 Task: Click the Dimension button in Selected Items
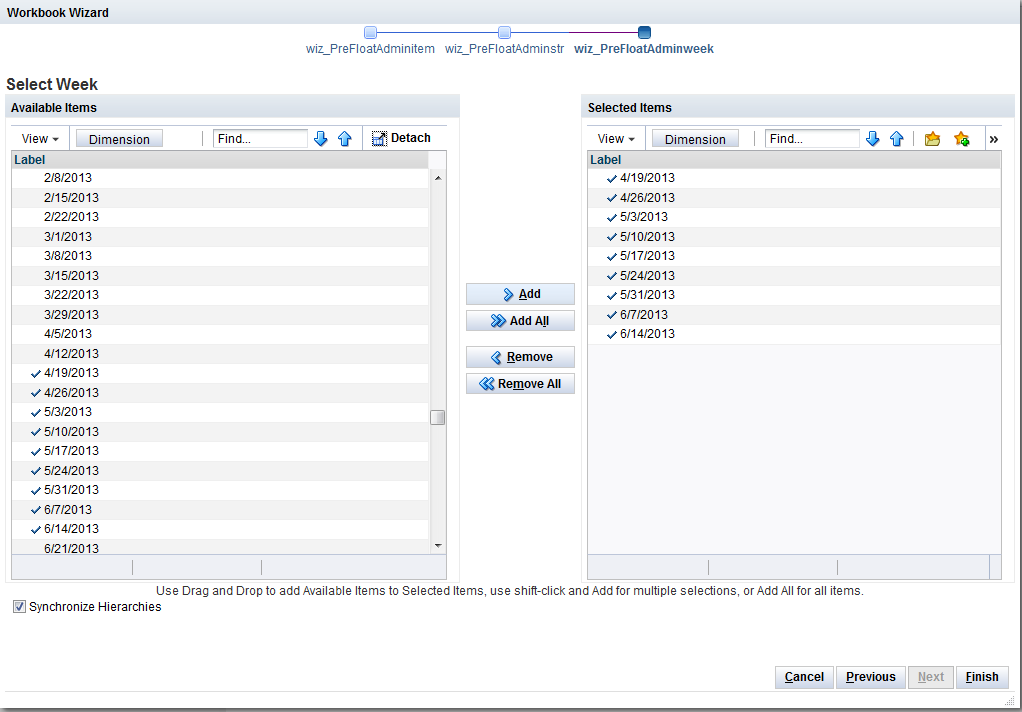click(x=695, y=139)
